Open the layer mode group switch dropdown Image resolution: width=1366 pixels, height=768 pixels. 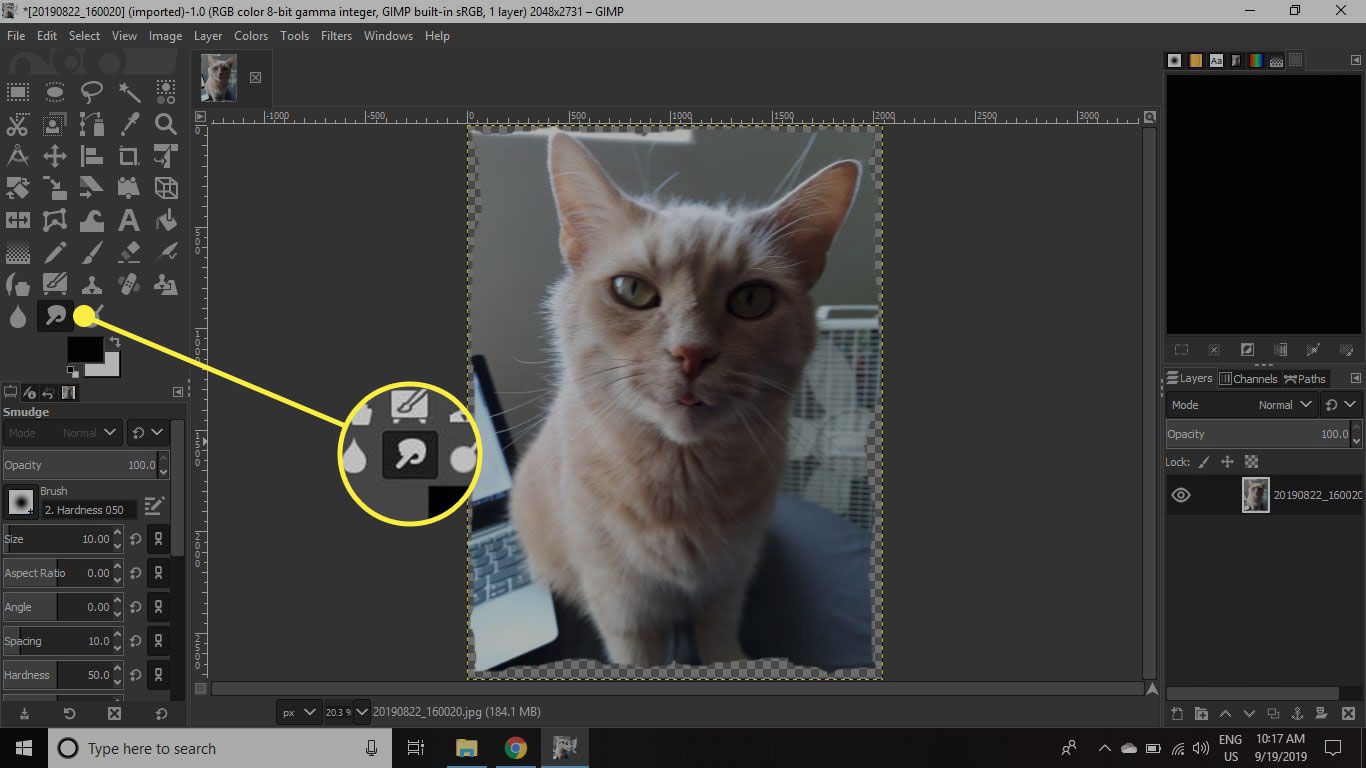coord(1340,405)
